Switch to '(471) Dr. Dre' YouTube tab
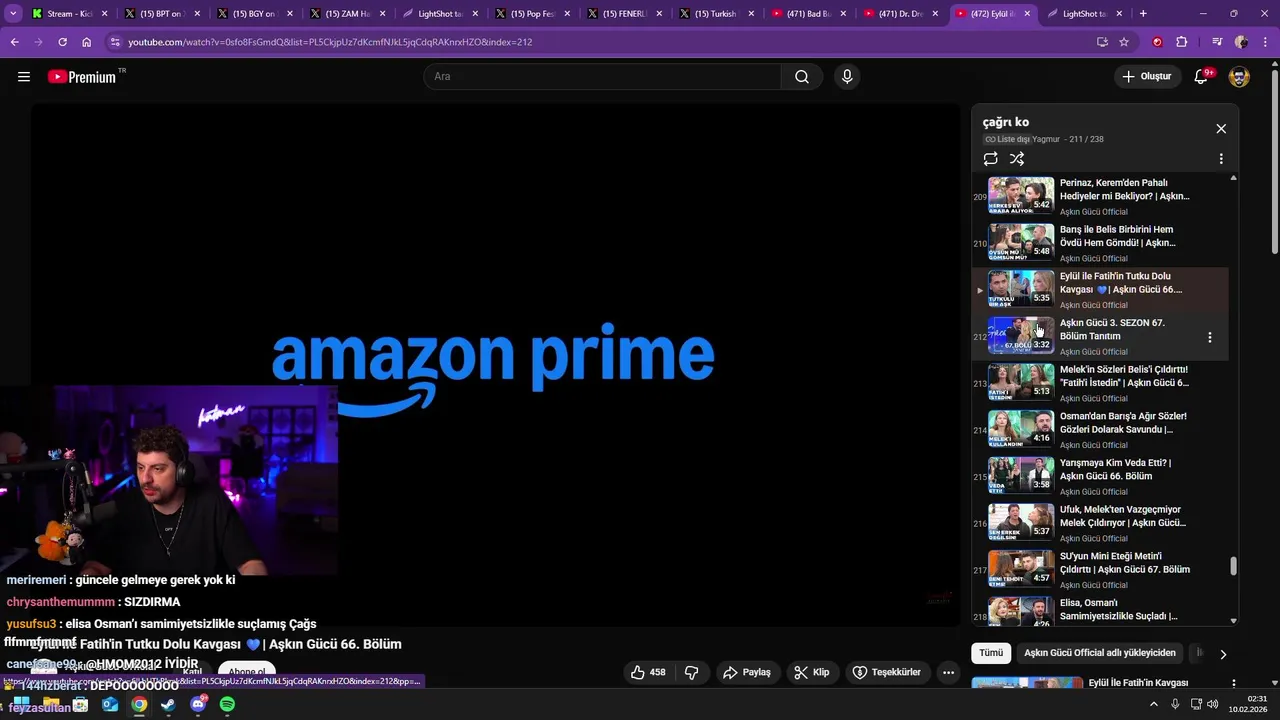This screenshot has height=720, width=1280. point(901,14)
